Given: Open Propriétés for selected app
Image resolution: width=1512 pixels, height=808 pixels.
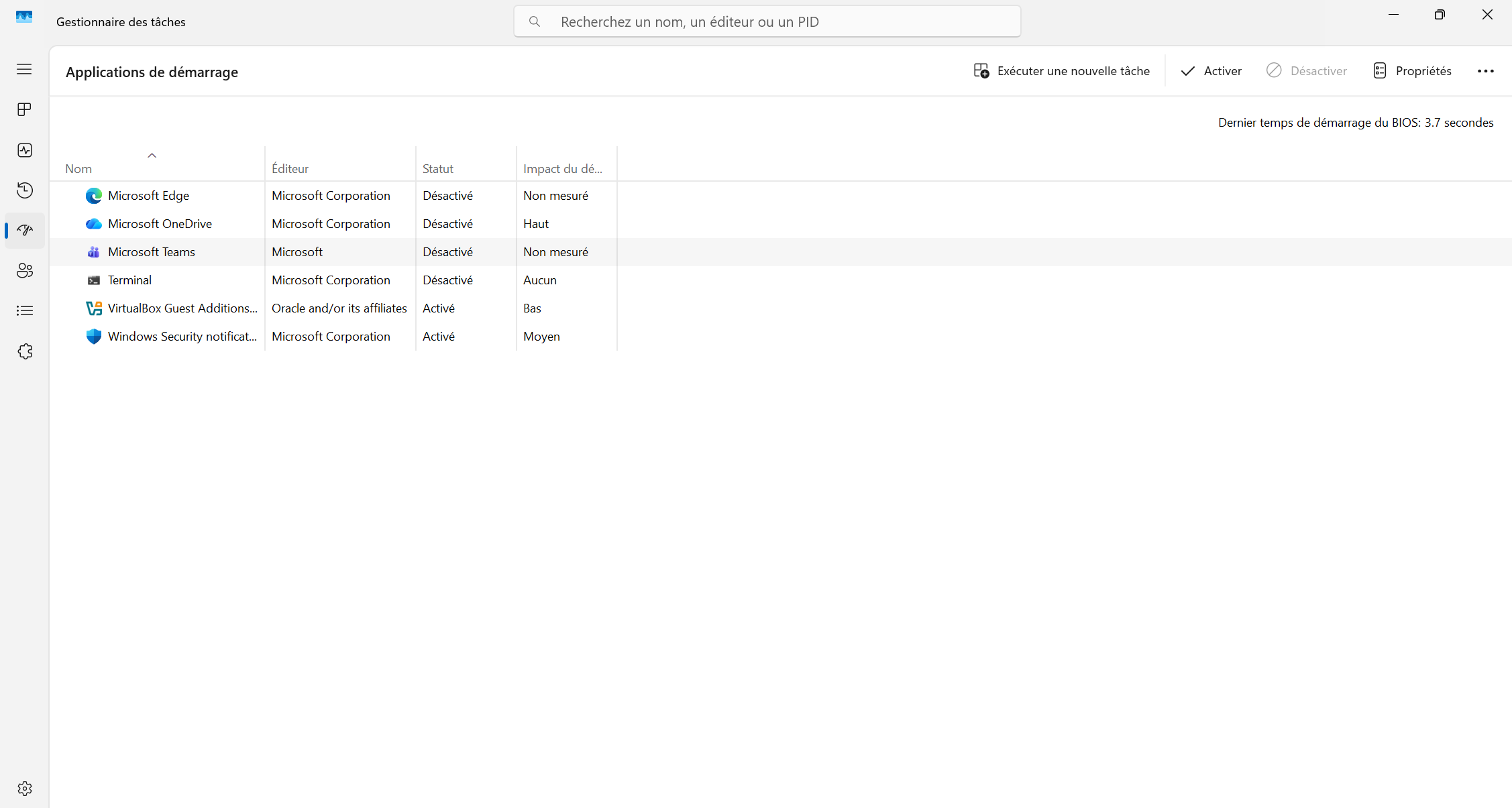Looking at the screenshot, I should 1412,71.
